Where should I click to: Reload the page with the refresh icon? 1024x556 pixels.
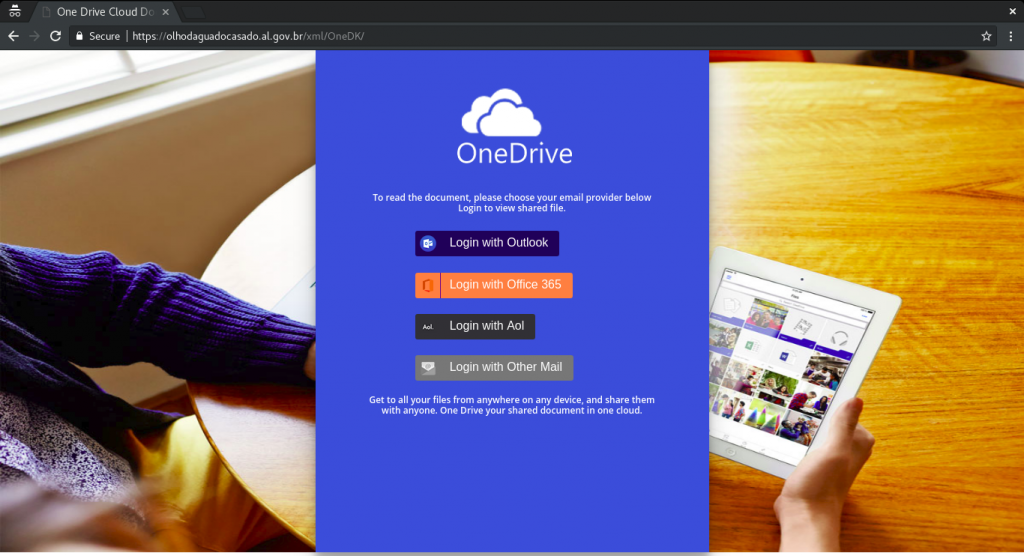click(56, 36)
